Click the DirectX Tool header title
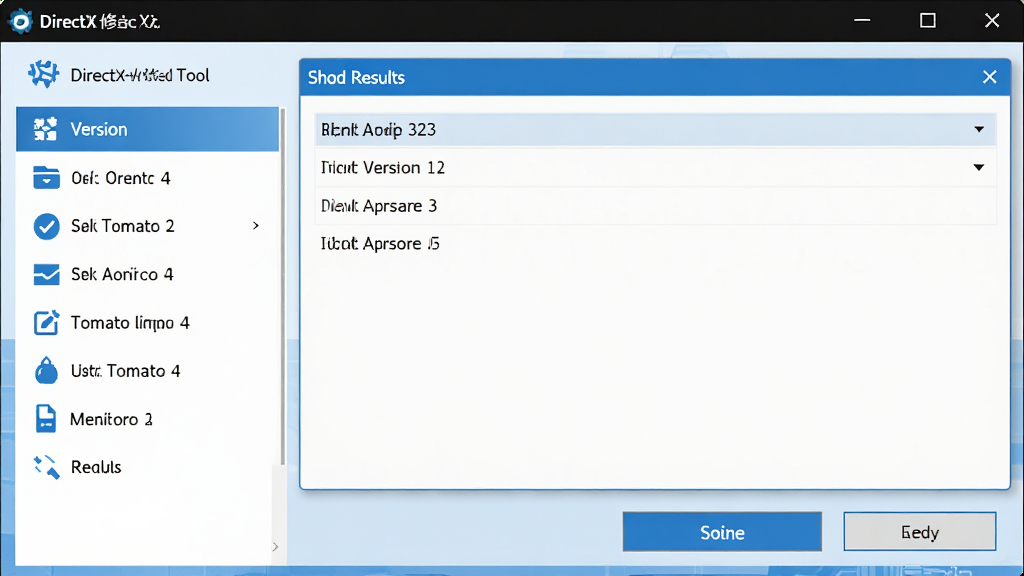The image size is (1024, 576). click(x=140, y=75)
